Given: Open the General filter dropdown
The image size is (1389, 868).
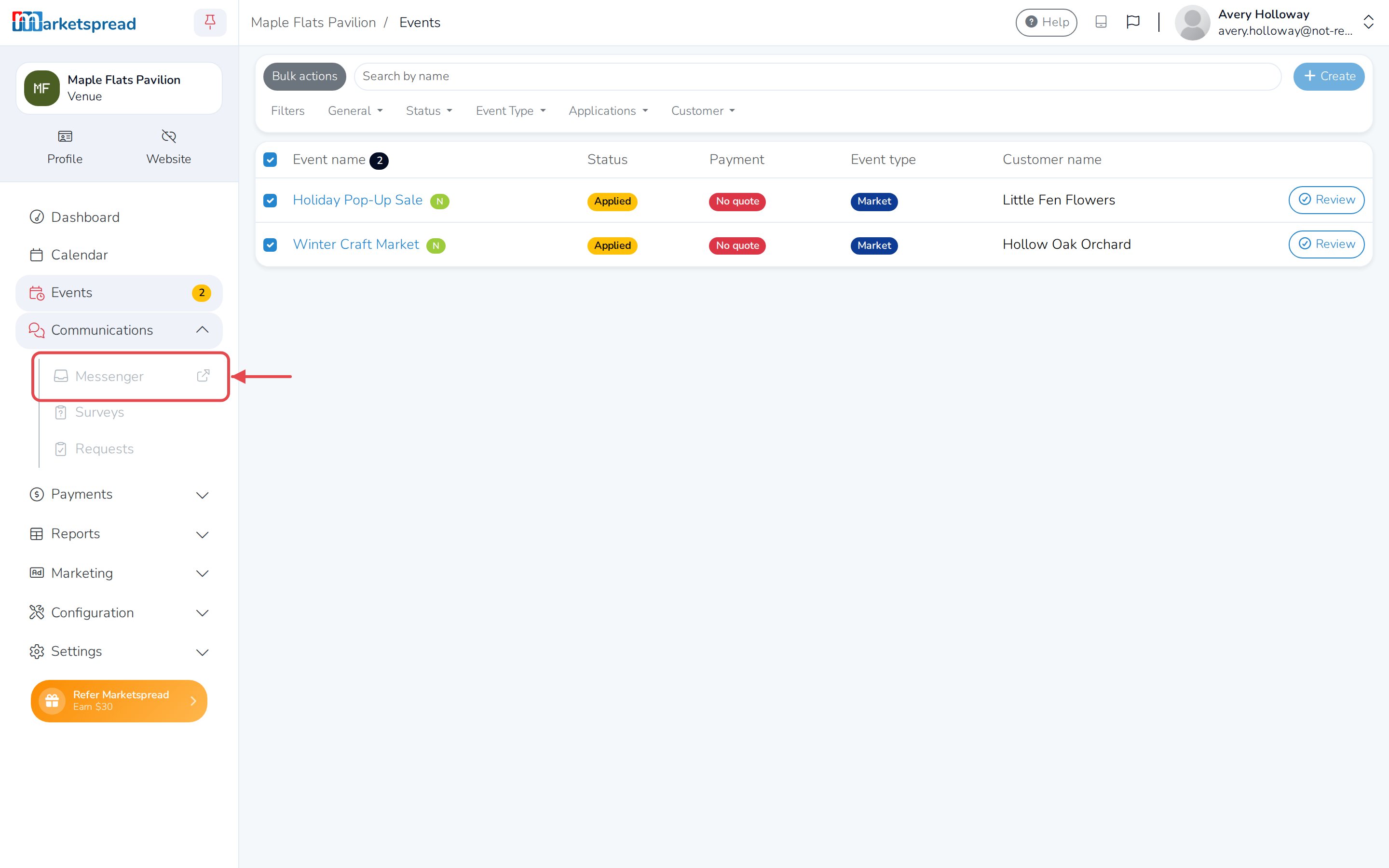Looking at the screenshot, I should tap(355, 111).
